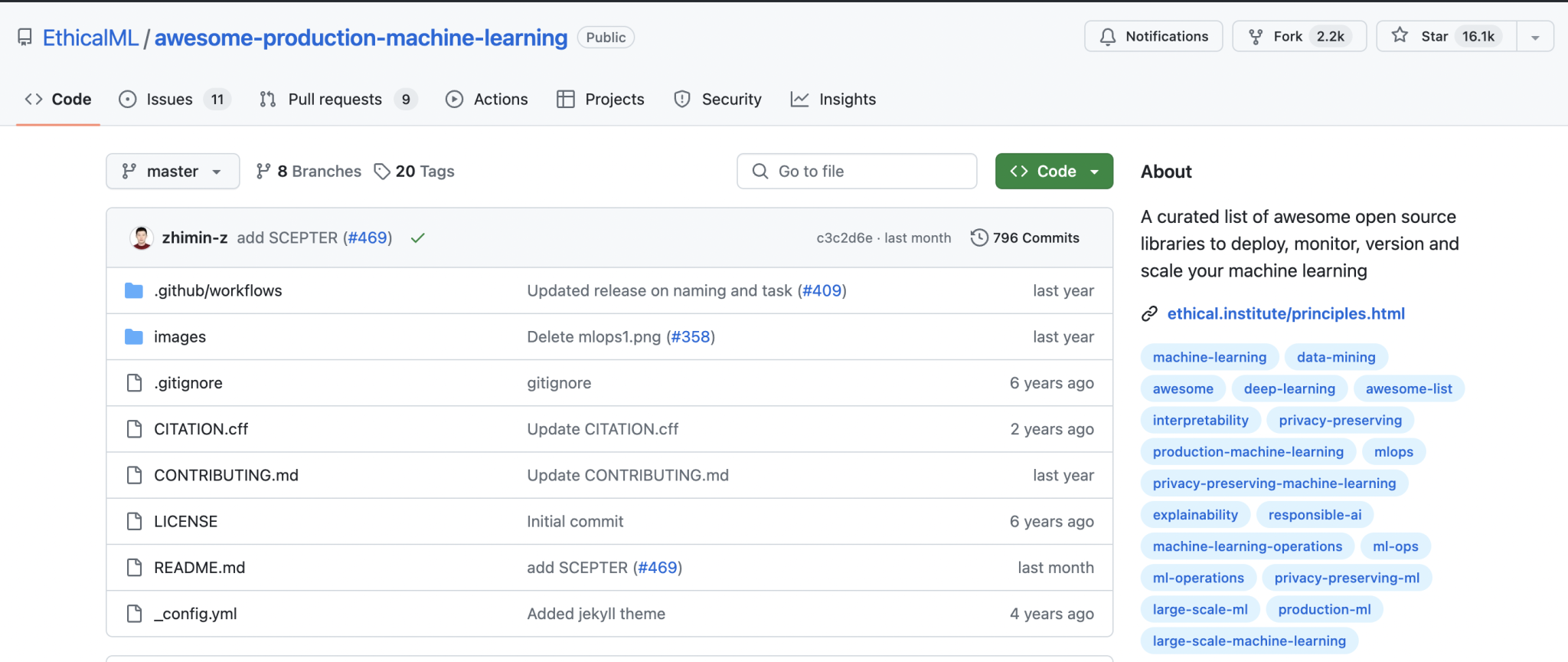Click the Star icon
This screenshot has height=662, width=1568.
(1400, 35)
